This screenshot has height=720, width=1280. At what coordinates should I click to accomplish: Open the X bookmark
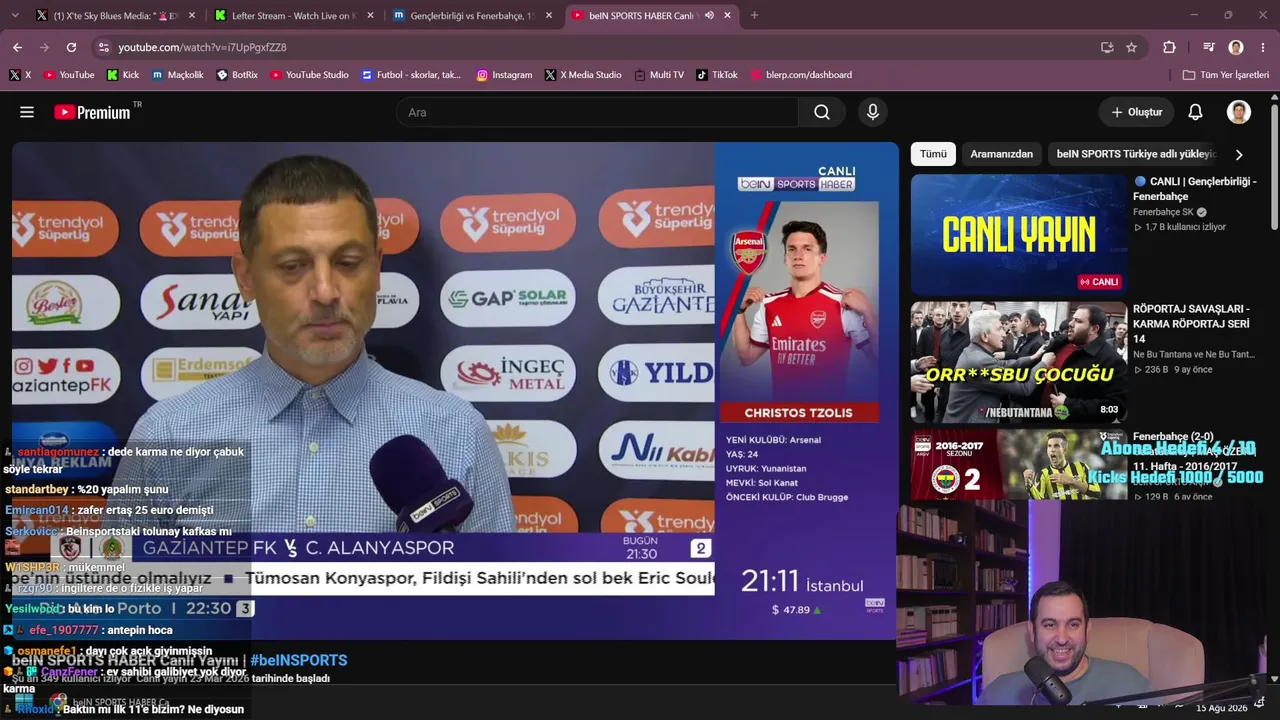tap(20, 75)
